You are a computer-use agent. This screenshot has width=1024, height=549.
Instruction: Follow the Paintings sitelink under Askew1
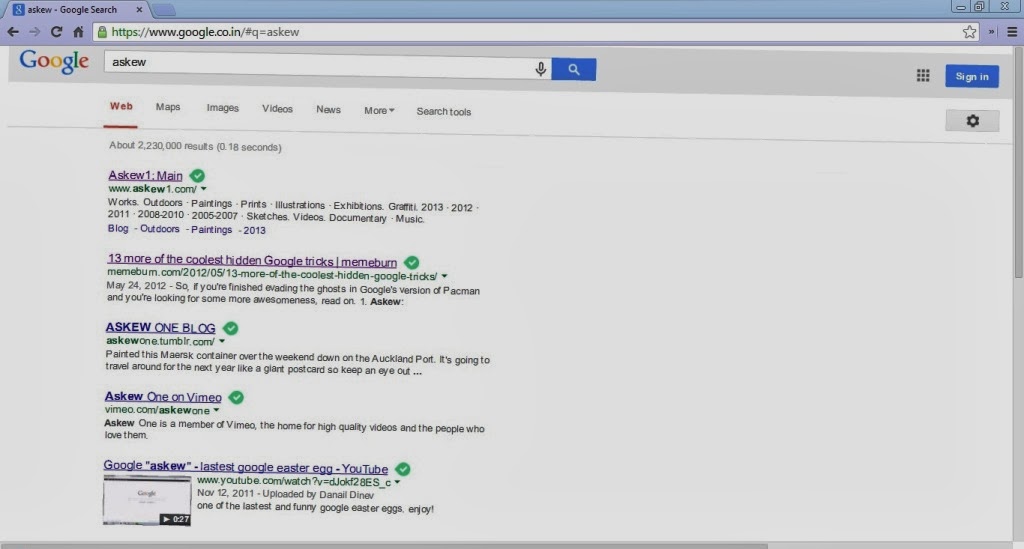[x=212, y=230]
